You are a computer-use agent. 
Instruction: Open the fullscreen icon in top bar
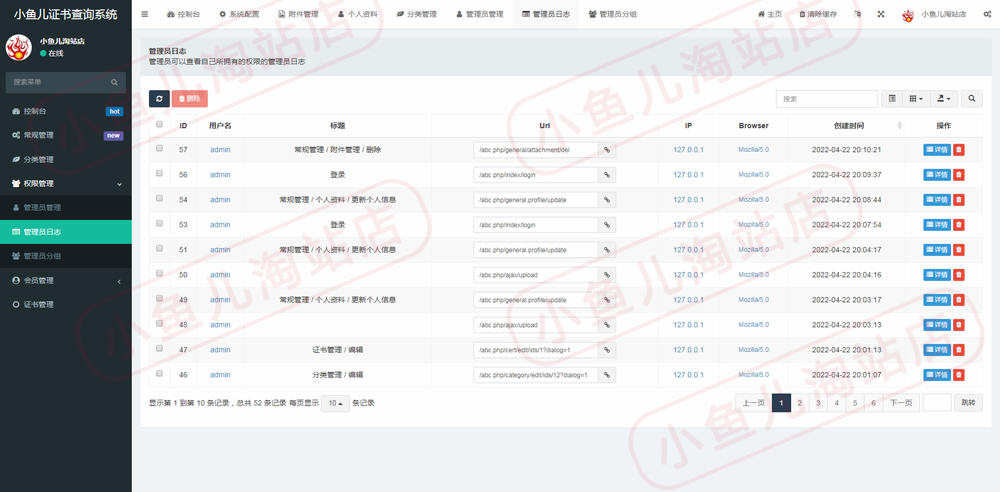(881, 14)
